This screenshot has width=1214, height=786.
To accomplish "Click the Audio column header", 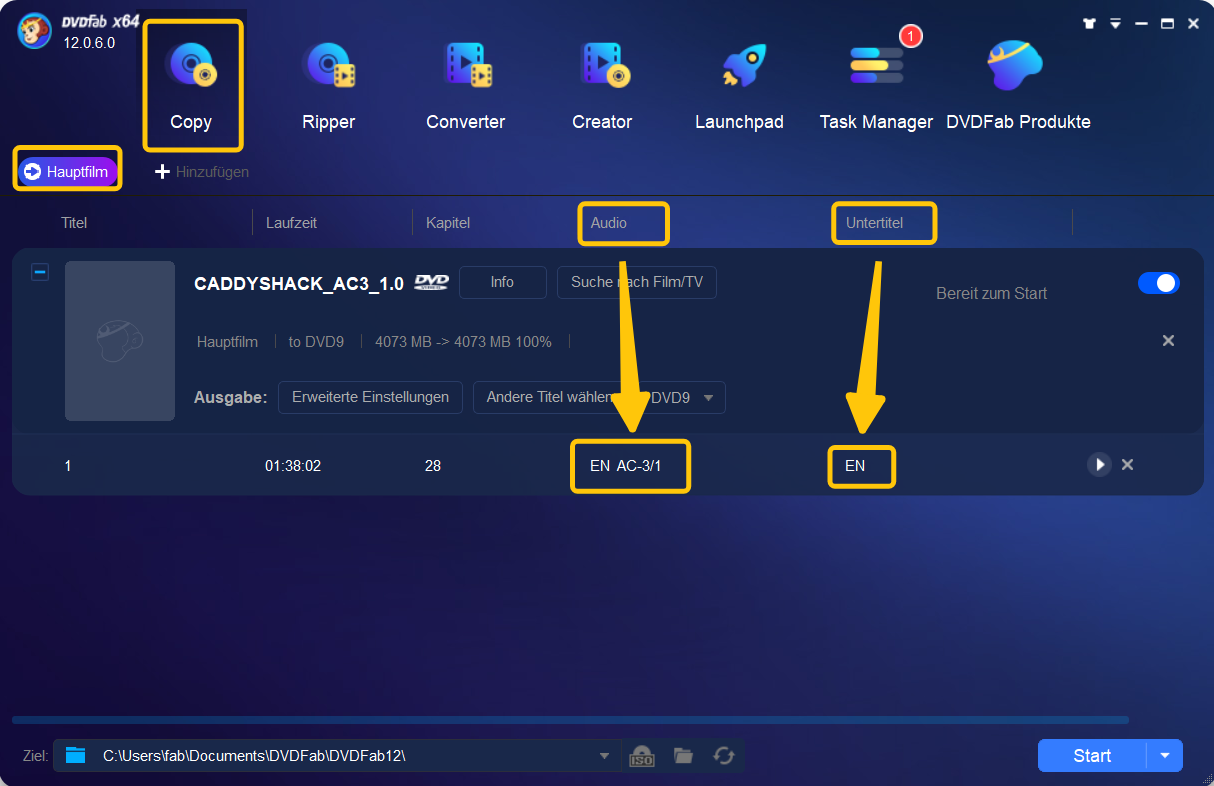I will tap(609, 223).
